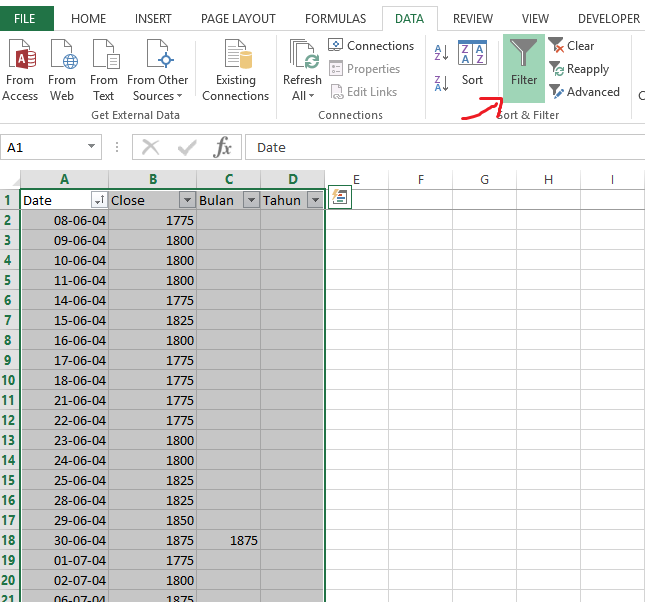Screen dimensions: 645x602
Task: Switch to the FORMULAS tab
Action: [x=335, y=18]
